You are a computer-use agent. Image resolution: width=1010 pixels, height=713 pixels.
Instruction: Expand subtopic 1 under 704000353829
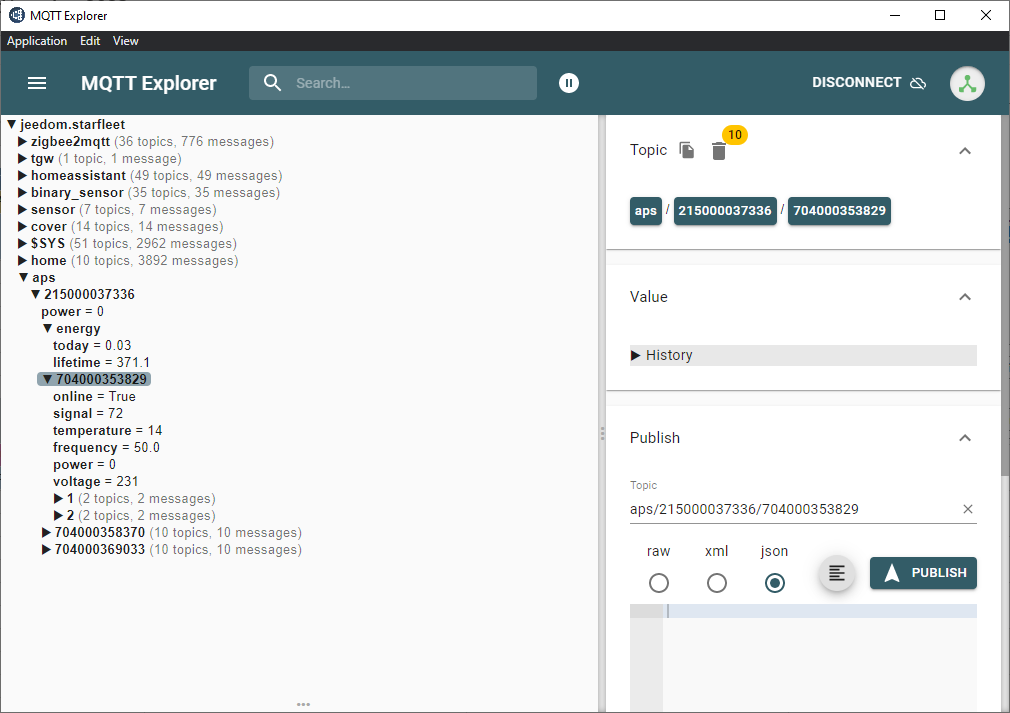pyautogui.click(x=59, y=499)
